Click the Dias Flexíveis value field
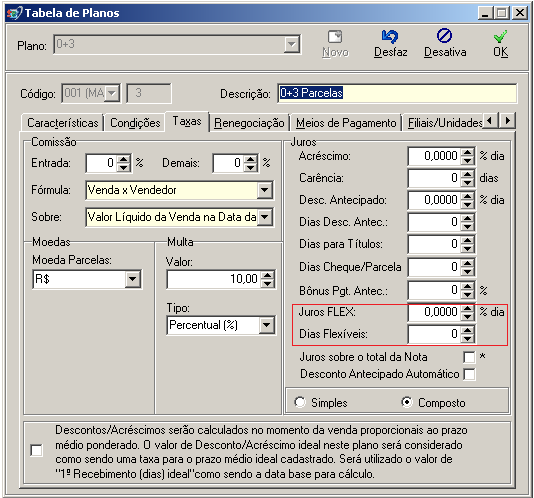The width and height of the screenshot is (534, 498). click(x=435, y=334)
